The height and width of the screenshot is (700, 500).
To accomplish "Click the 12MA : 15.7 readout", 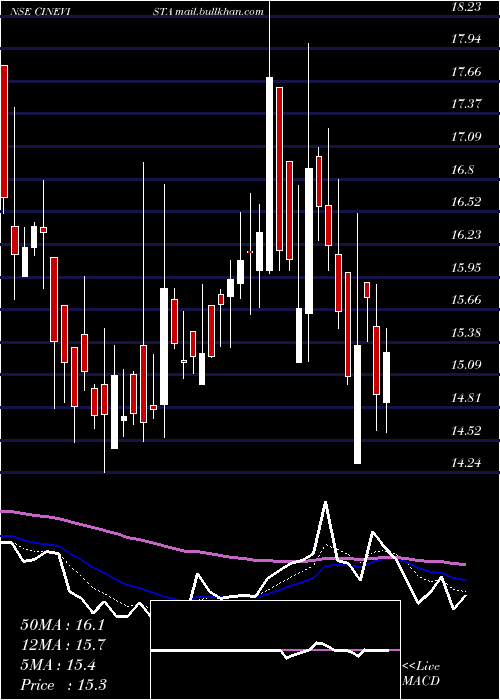I will [64, 645].
